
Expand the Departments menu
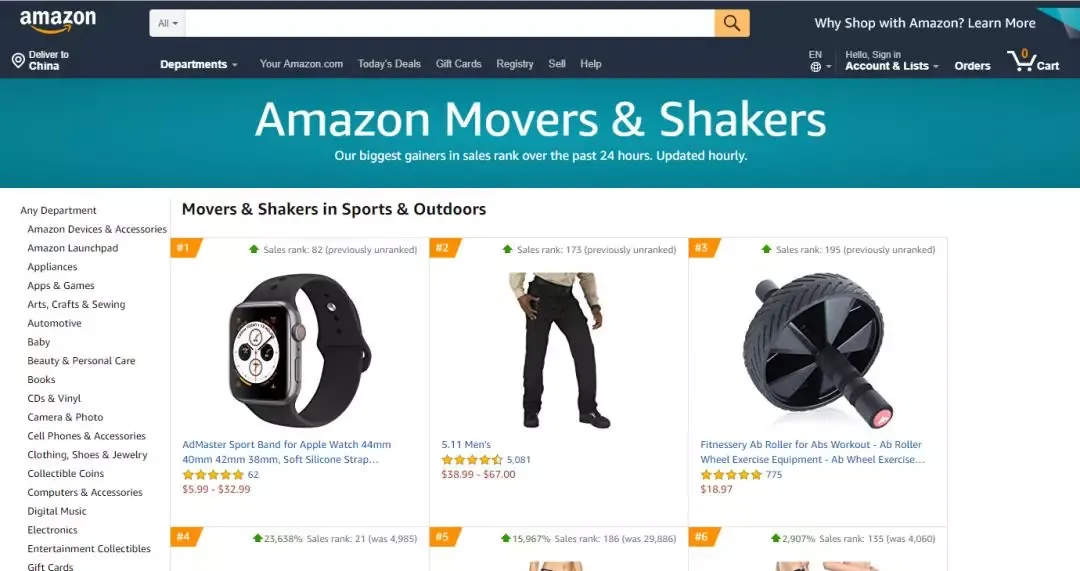tap(198, 64)
